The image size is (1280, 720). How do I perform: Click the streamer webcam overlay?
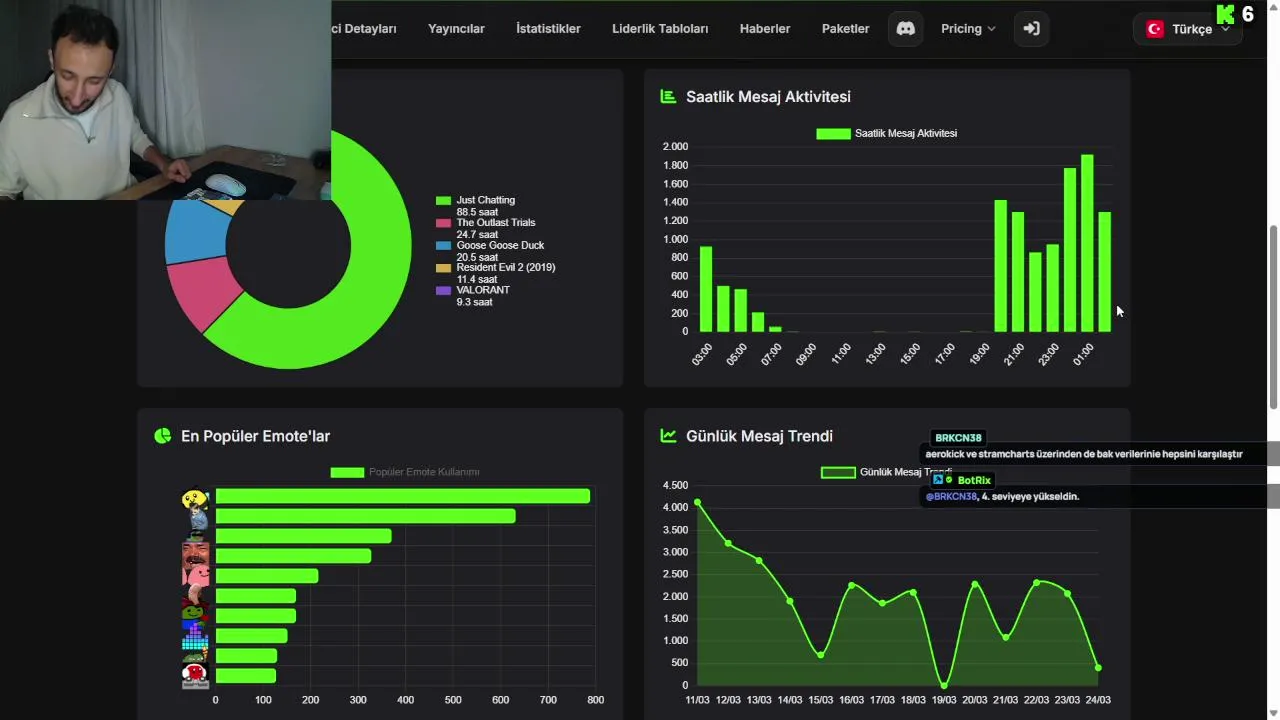[165, 100]
